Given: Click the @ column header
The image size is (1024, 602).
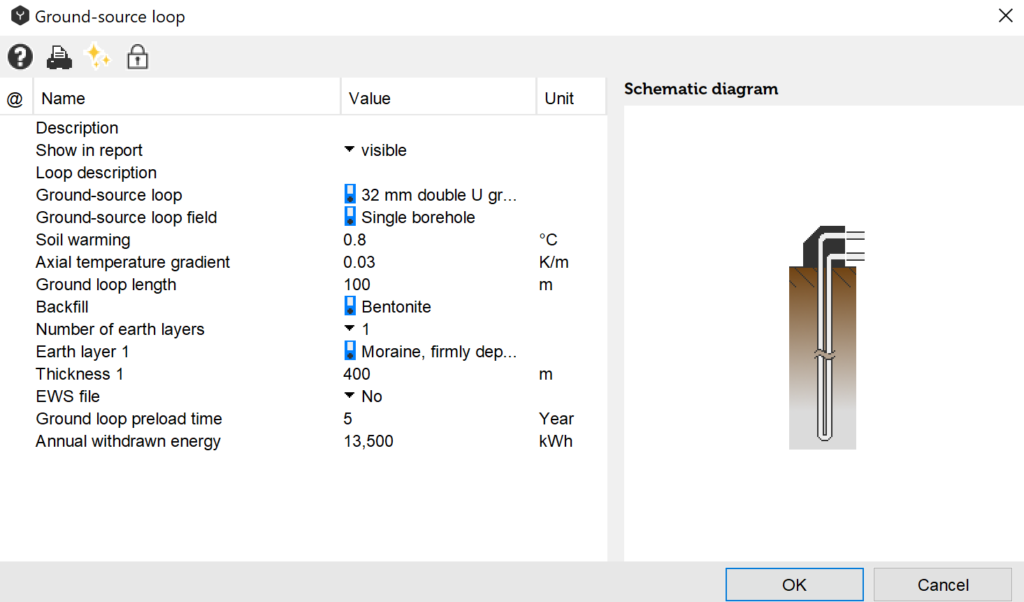Looking at the screenshot, I should [15, 98].
